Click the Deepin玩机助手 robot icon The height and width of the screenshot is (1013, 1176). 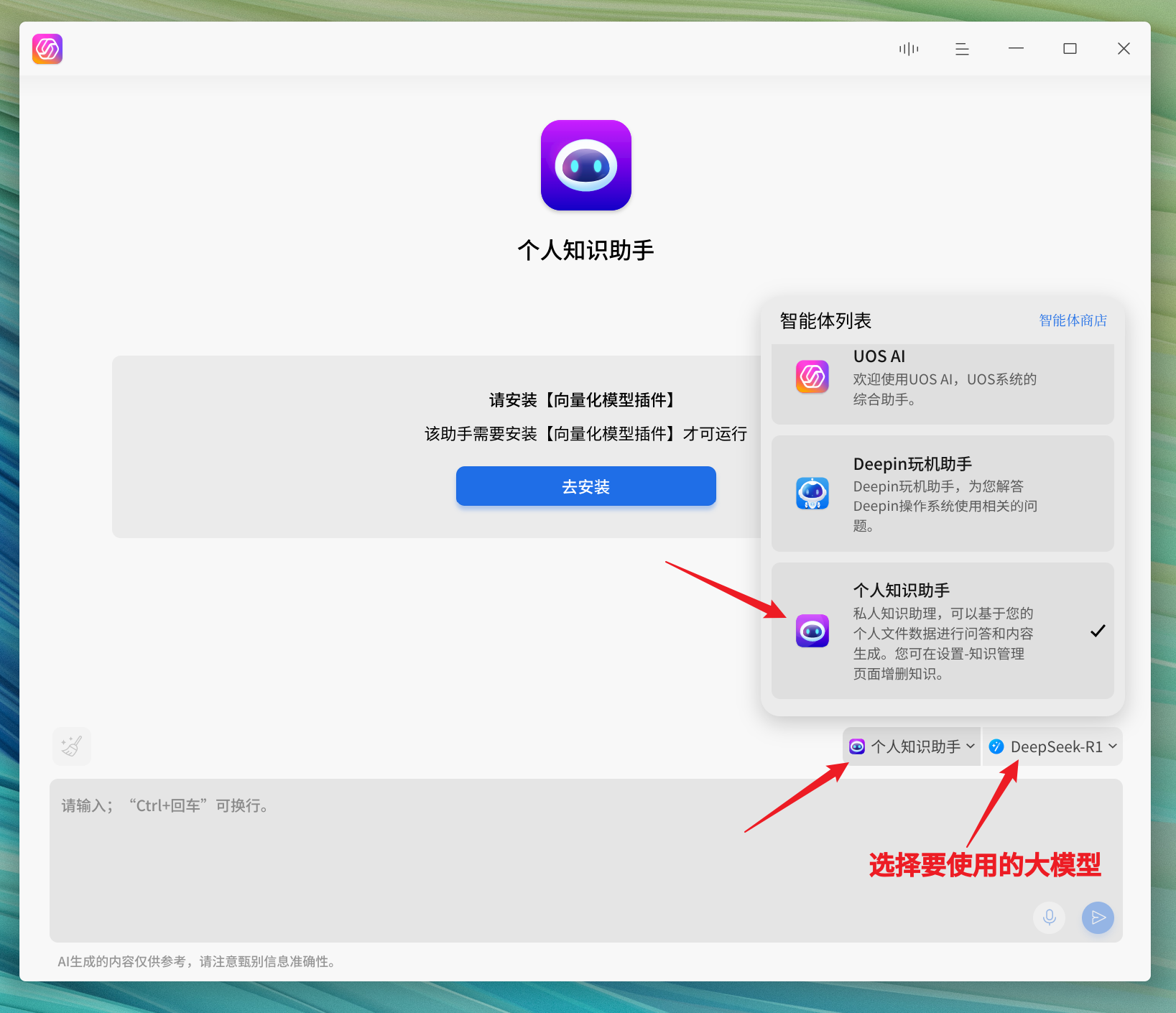tap(812, 494)
